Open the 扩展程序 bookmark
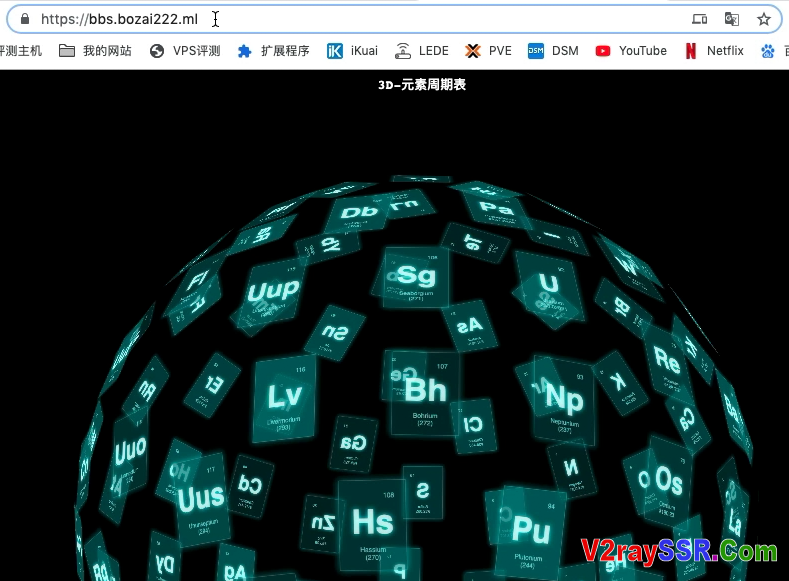 pyautogui.click(x=273, y=51)
